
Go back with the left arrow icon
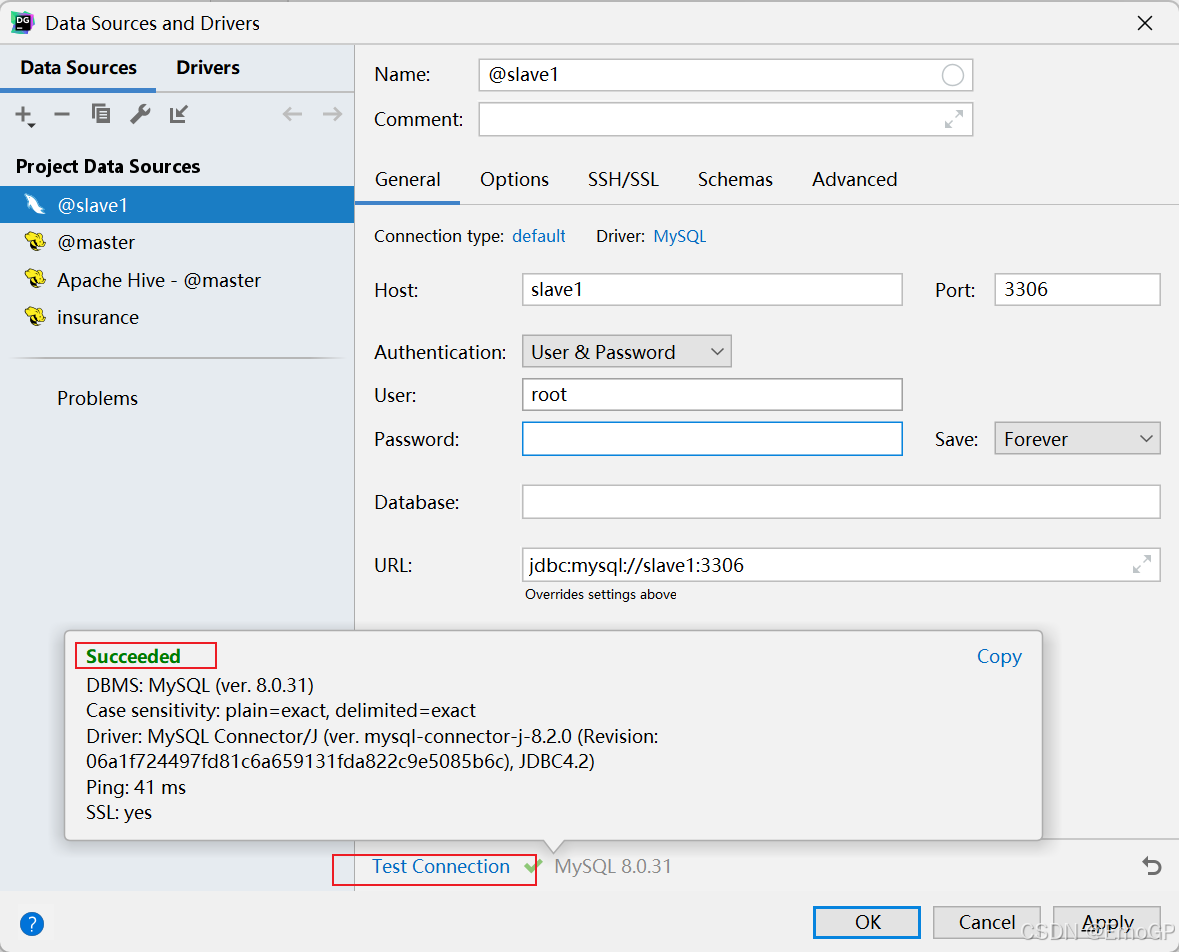(x=292, y=114)
